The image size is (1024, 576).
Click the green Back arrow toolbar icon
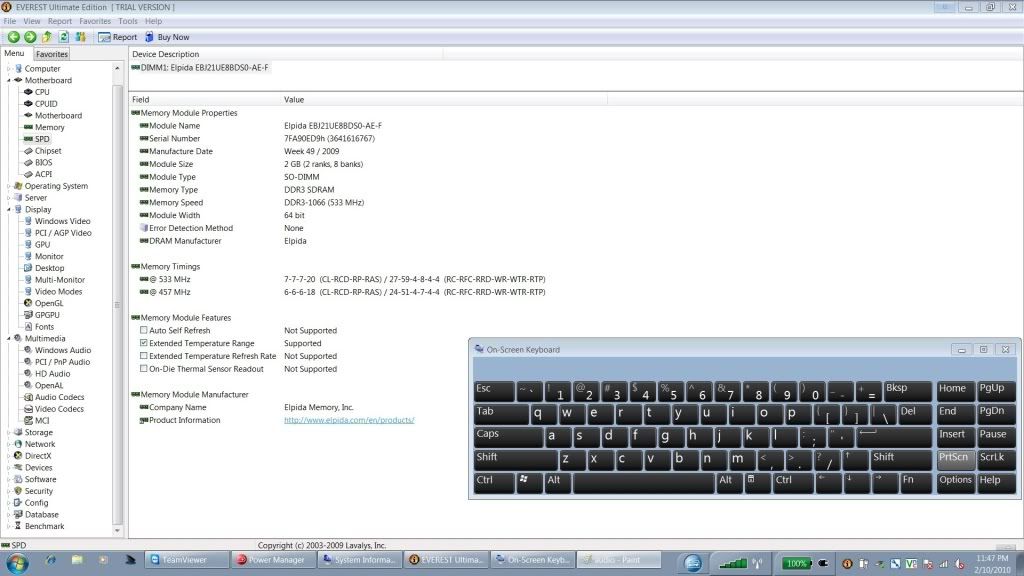[13, 37]
